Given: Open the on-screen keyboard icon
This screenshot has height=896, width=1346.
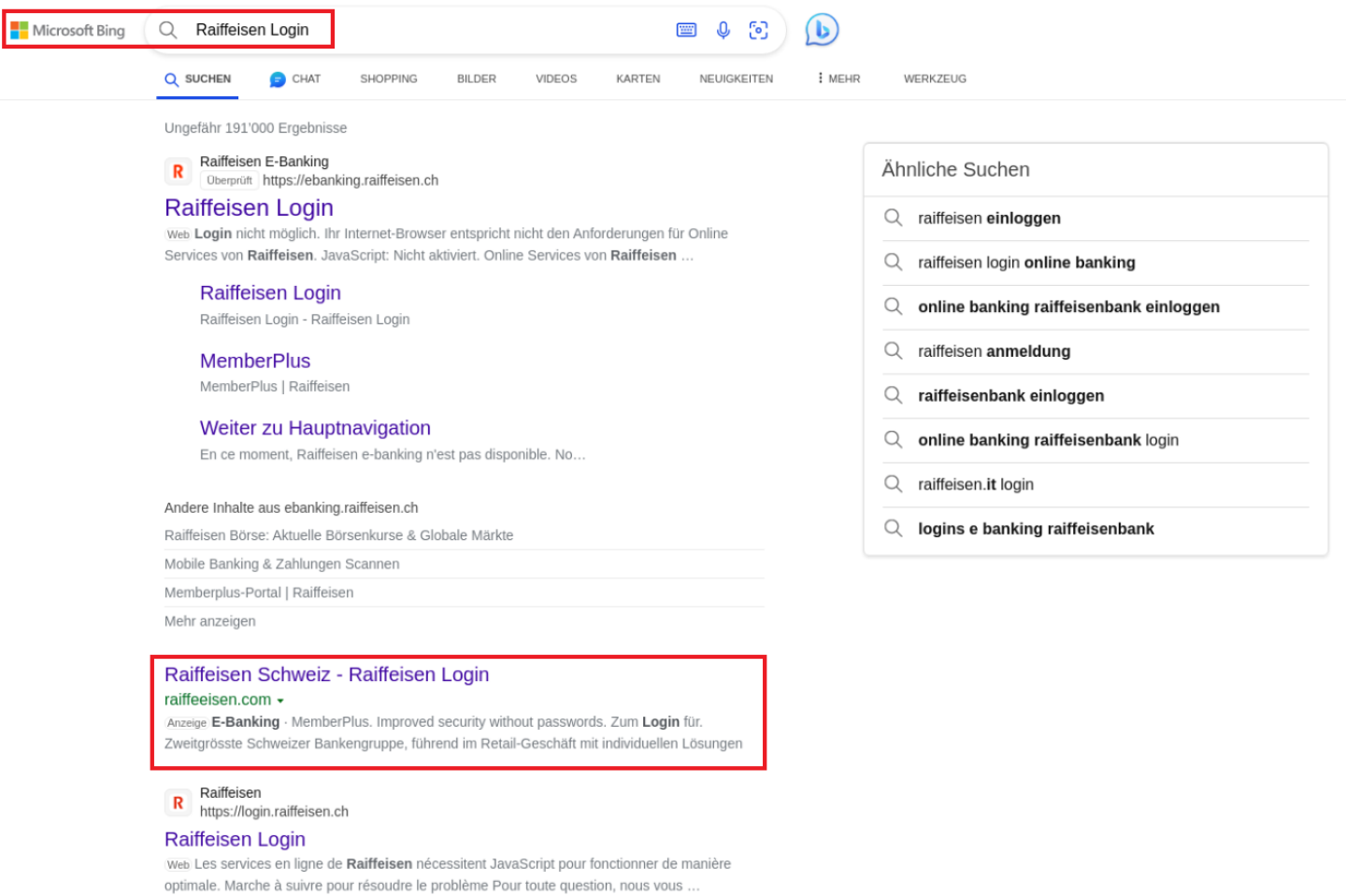Looking at the screenshot, I should (686, 30).
